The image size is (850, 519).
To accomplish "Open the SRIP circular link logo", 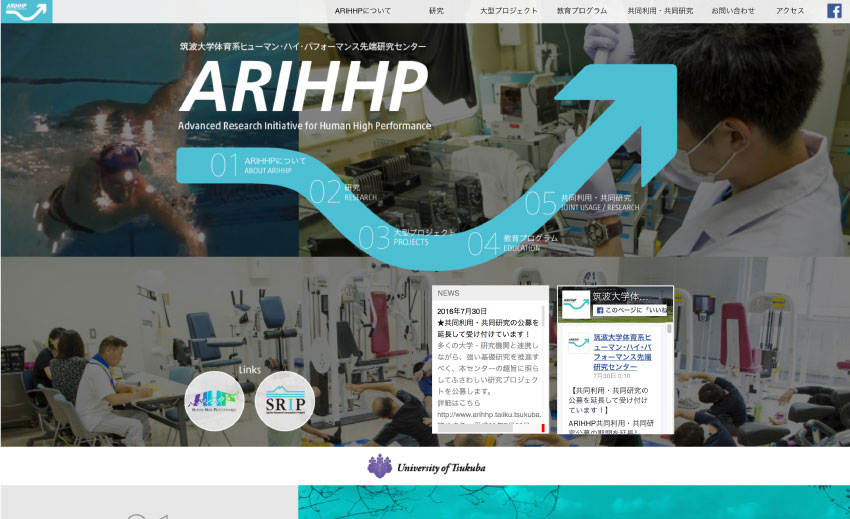I will pyautogui.click(x=285, y=401).
